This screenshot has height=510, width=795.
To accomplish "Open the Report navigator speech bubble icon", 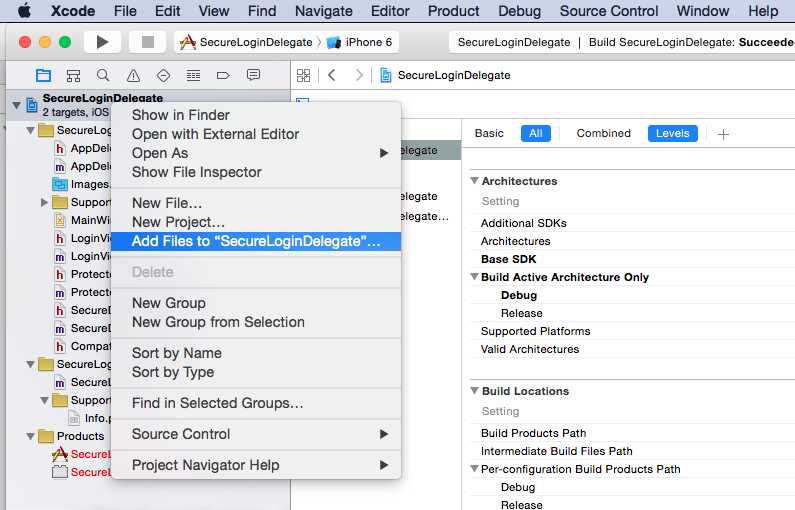I will click(253, 75).
